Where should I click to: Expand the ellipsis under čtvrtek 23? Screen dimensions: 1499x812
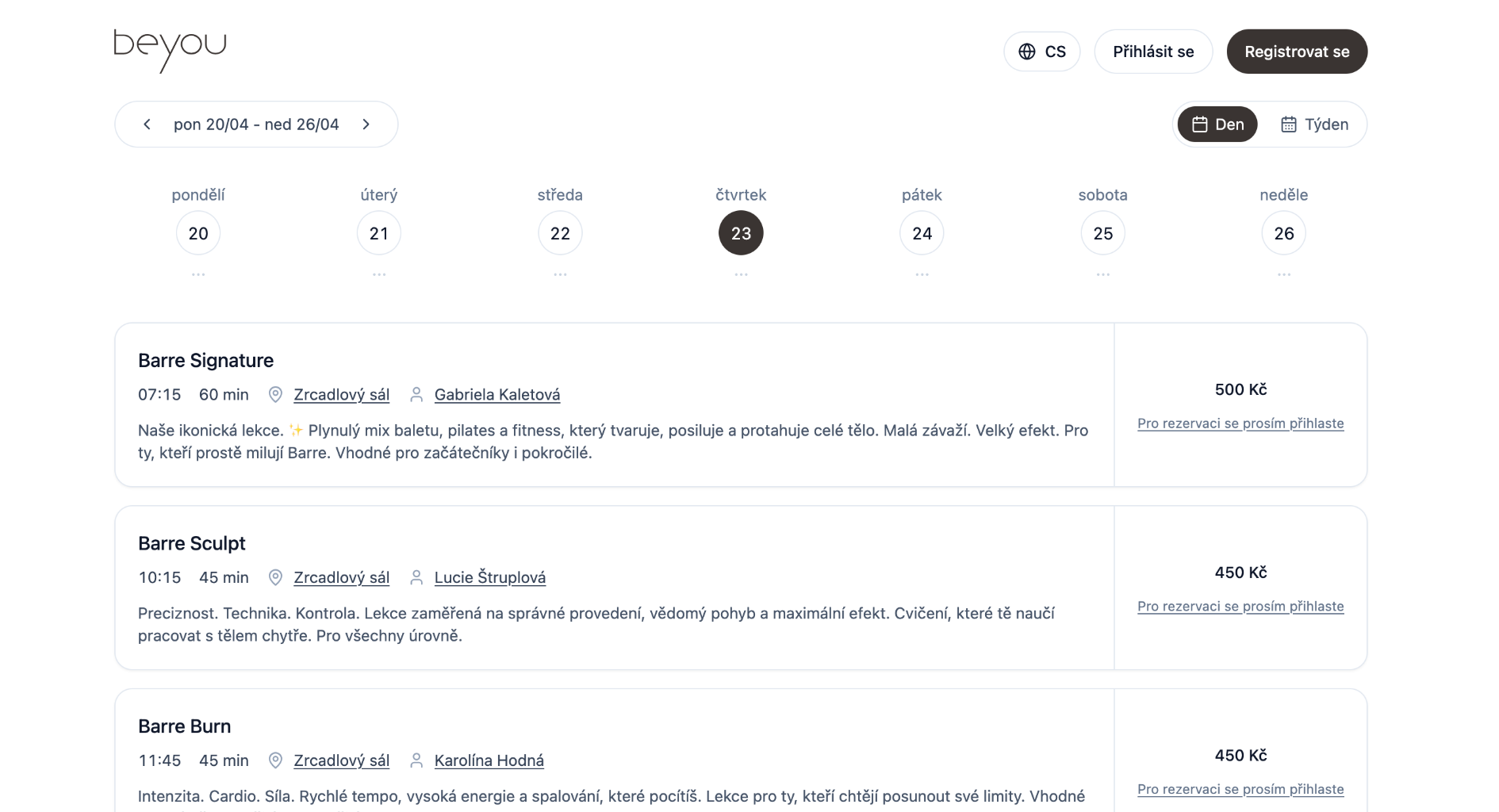(740, 273)
